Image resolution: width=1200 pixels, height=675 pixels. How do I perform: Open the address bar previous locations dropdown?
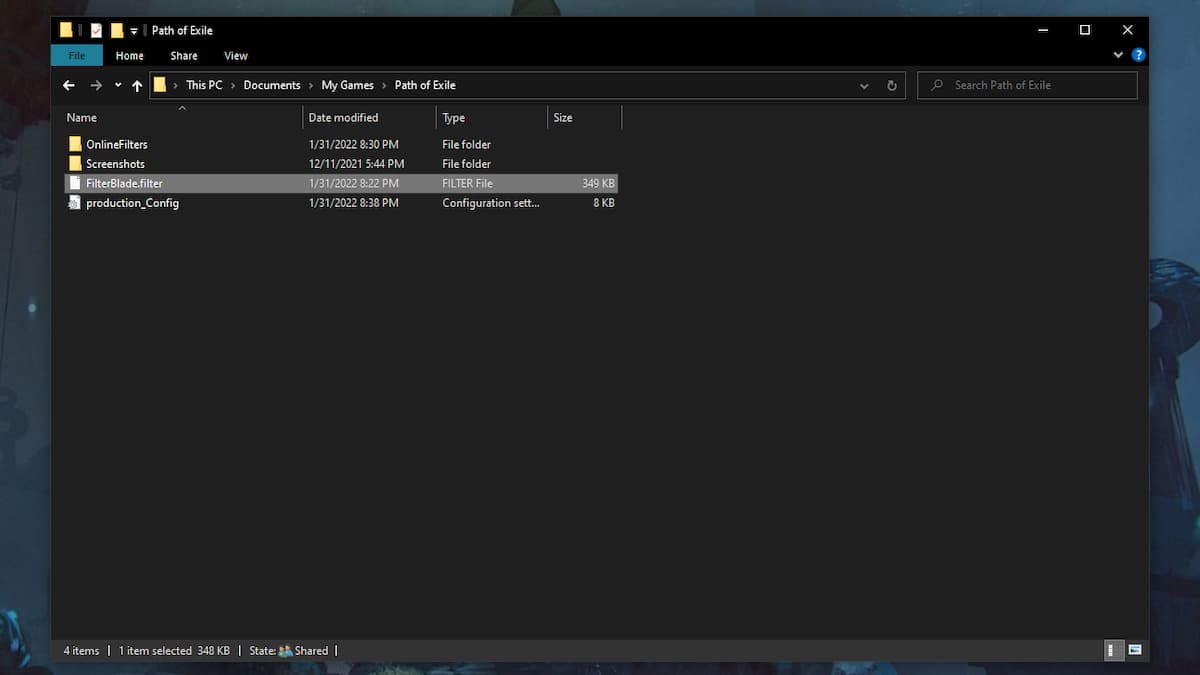click(x=864, y=86)
